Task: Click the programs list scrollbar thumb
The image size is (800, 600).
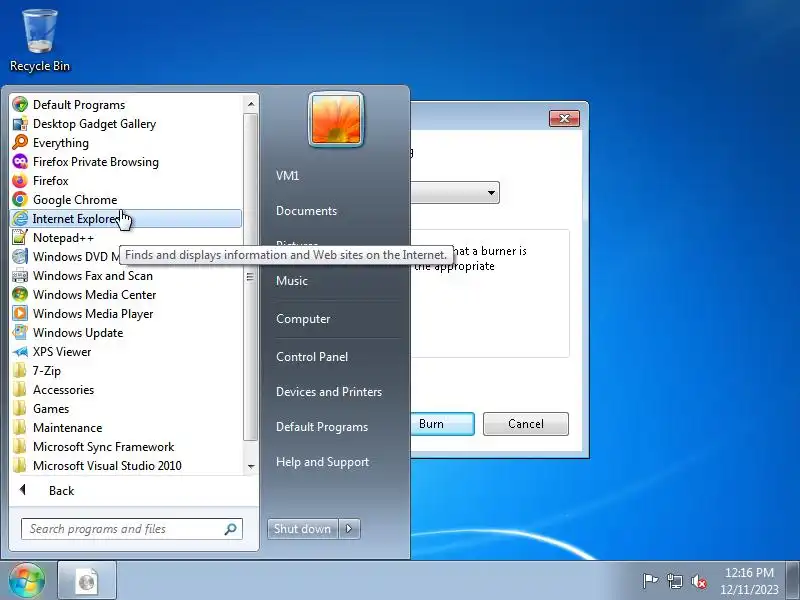Action: (251, 277)
